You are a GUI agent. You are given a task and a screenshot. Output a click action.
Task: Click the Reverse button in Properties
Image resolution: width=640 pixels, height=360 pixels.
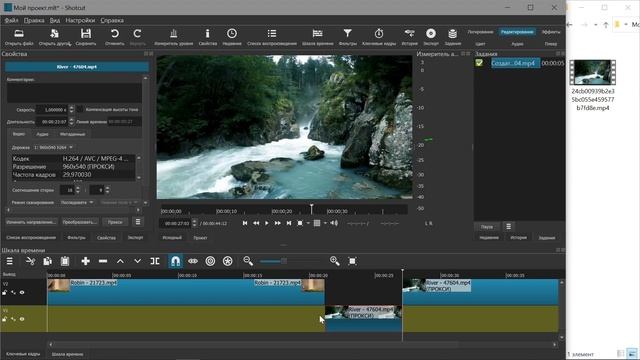[x=31, y=222]
